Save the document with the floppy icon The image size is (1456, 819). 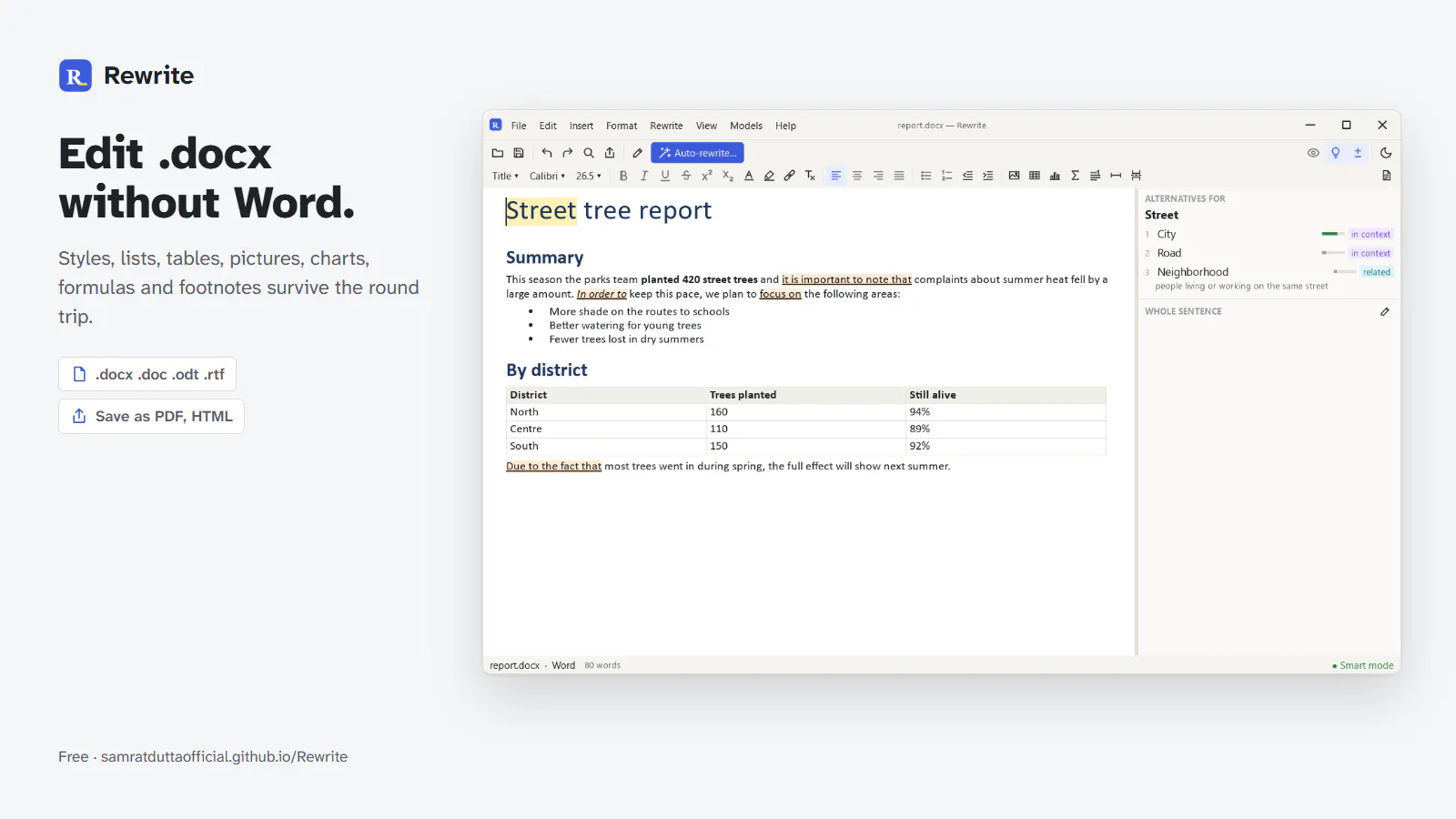[x=519, y=153]
